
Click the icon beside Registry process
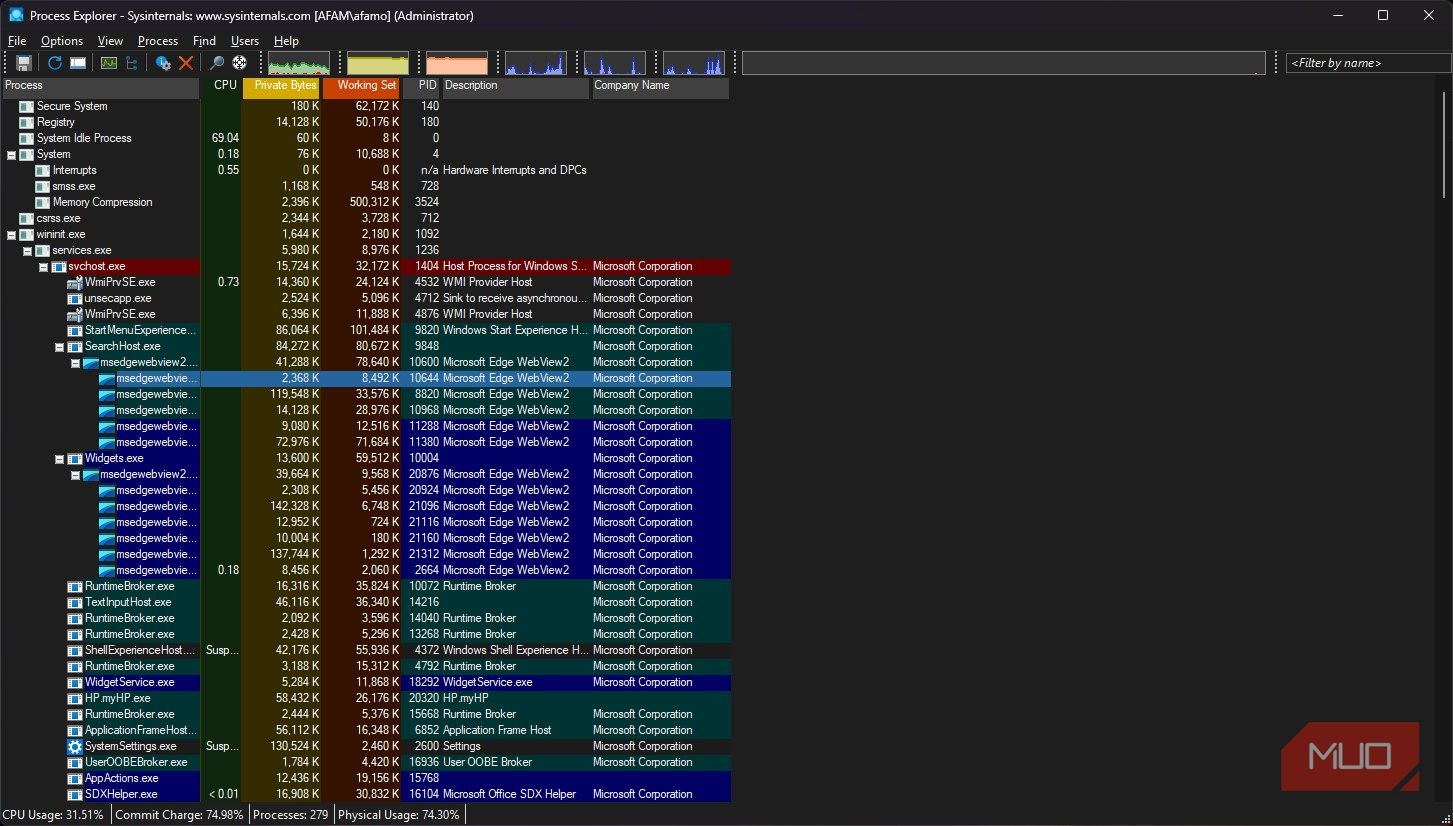point(27,122)
